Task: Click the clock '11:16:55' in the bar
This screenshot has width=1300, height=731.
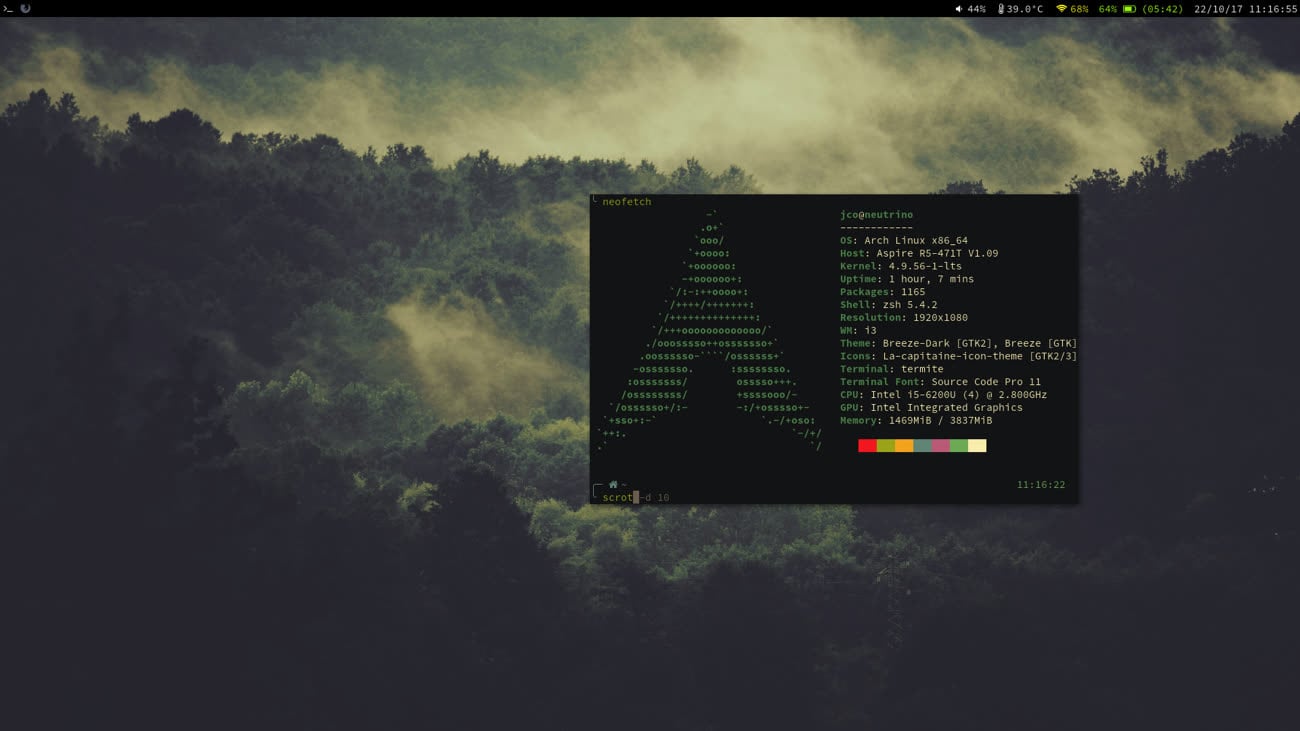Action: pyautogui.click(x=1273, y=9)
